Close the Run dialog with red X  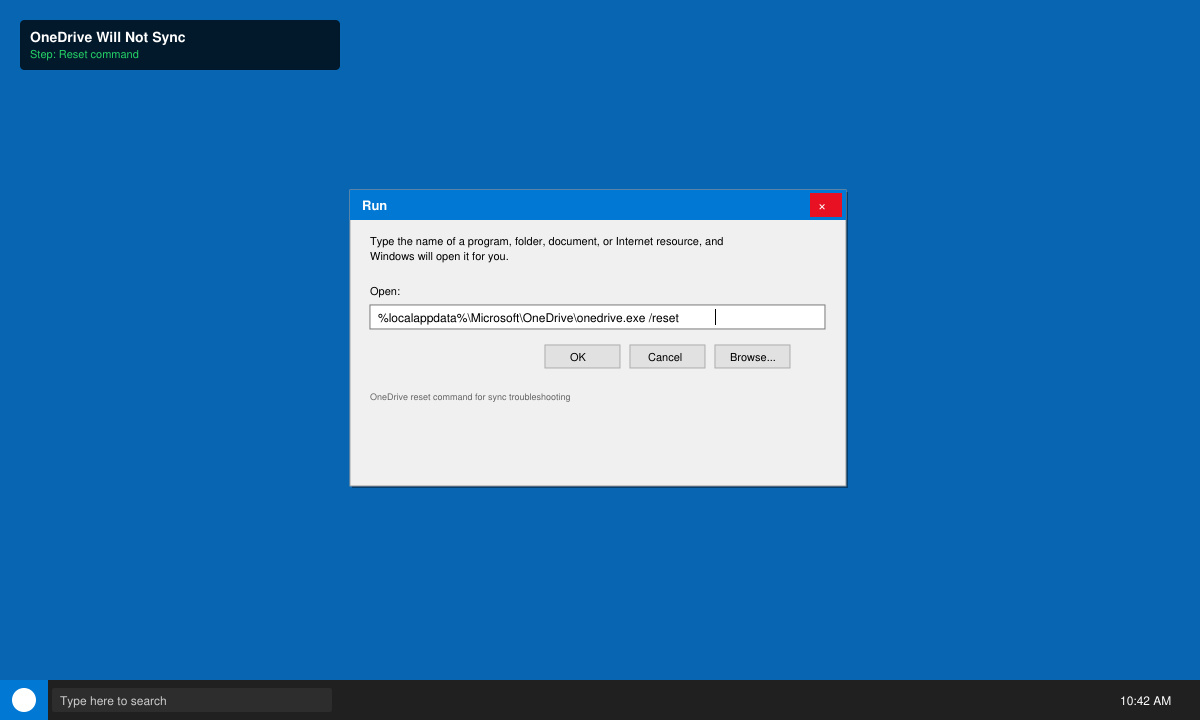pyautogui.click(x=825, y=206)
